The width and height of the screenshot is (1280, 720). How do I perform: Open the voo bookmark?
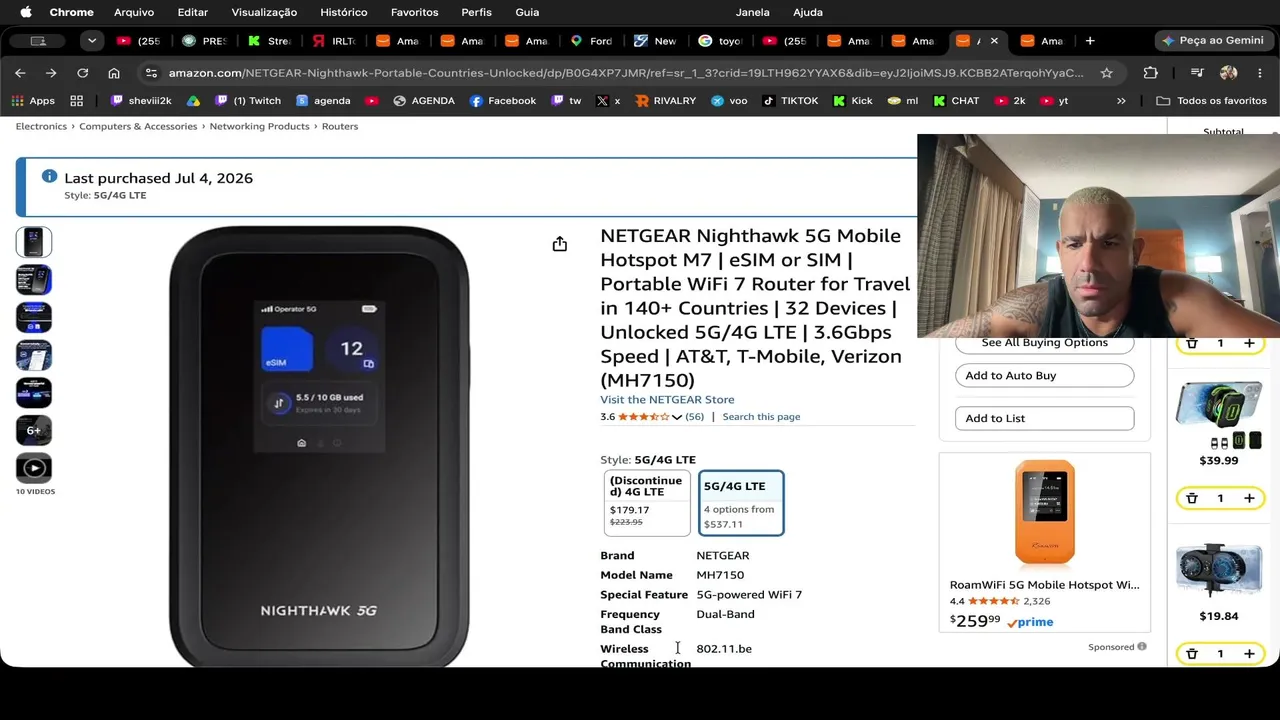(729, 101)
